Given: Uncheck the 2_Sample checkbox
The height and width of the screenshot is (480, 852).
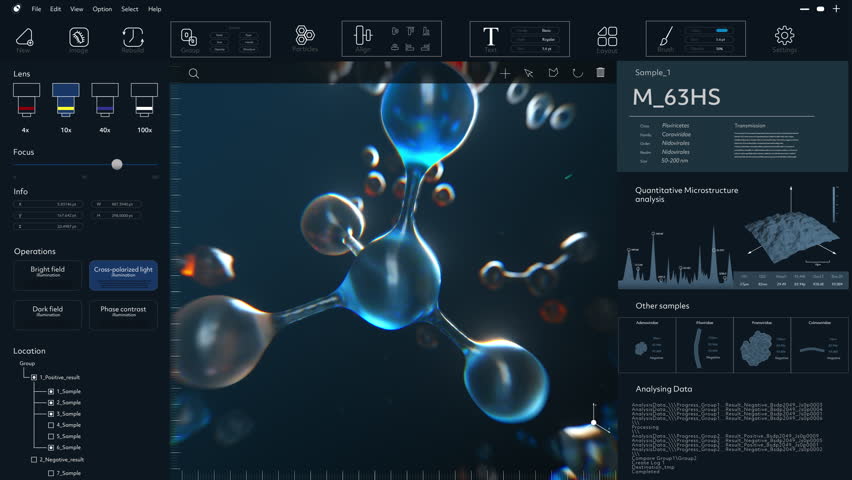Looking at the screenshot, I should click(51, 403).
